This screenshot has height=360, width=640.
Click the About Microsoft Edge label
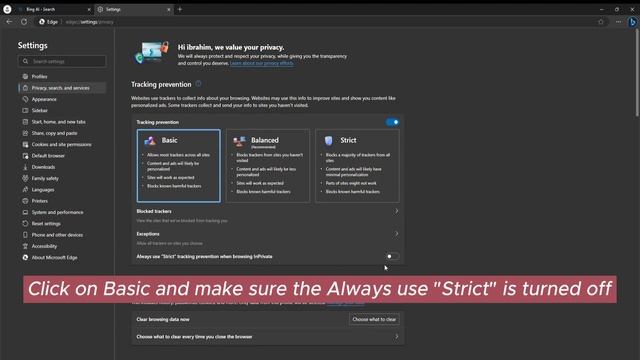(x=54, y=258)
